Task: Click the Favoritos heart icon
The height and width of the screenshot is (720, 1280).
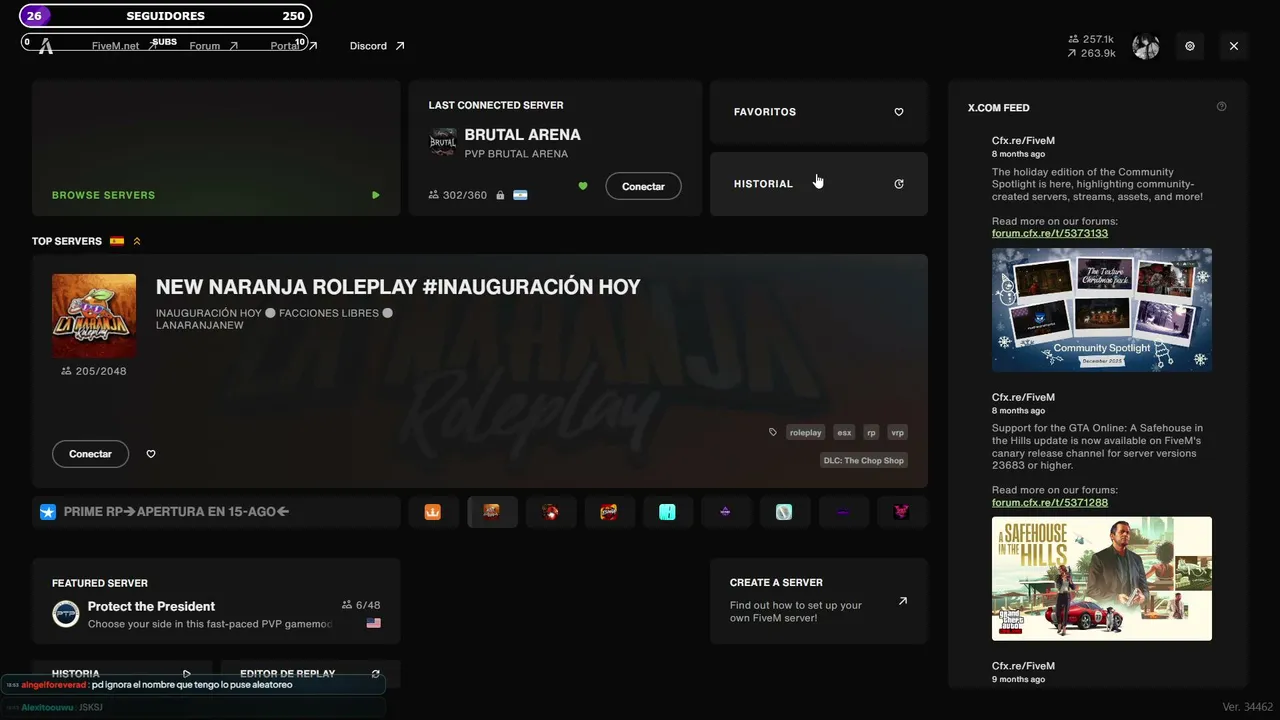Action: click(x=899, y=112)
